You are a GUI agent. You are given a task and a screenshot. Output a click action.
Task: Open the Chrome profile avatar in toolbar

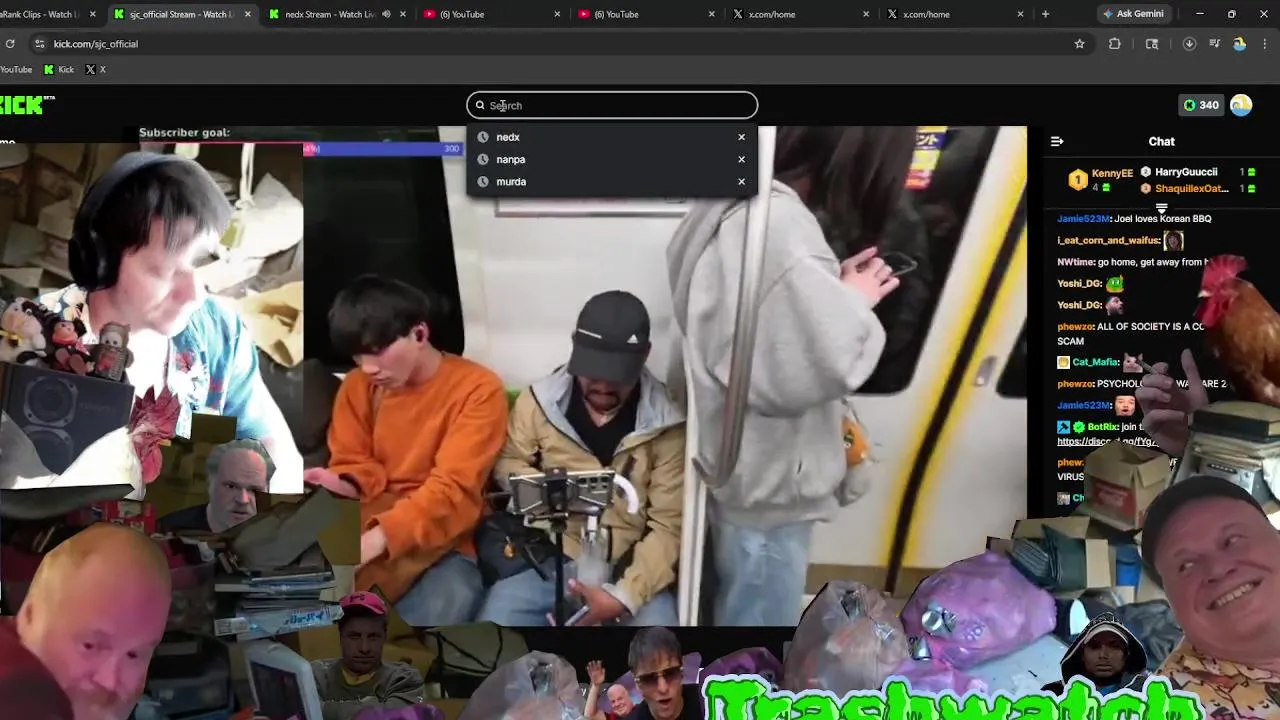(1240, 44)
